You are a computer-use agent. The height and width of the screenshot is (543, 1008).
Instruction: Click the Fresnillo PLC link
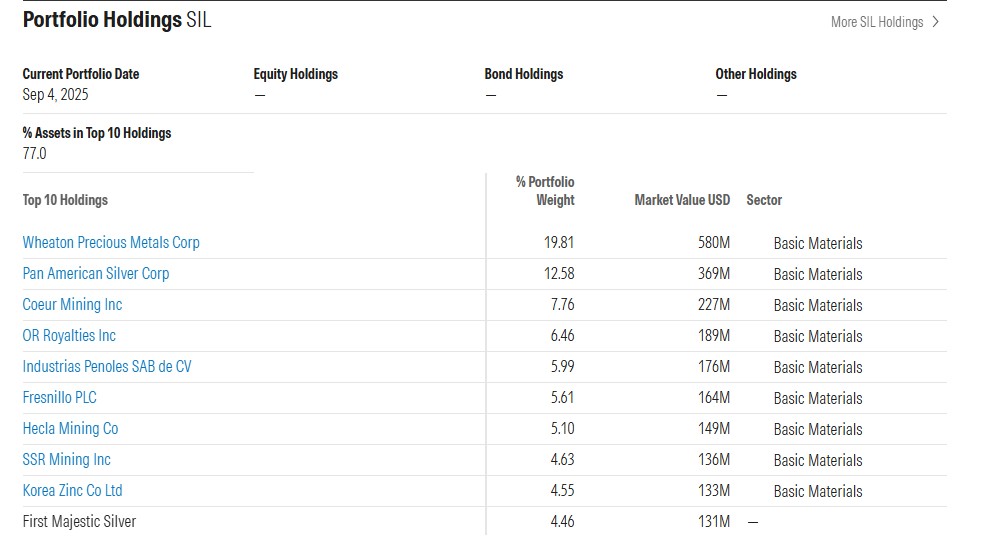click(60, 397)
